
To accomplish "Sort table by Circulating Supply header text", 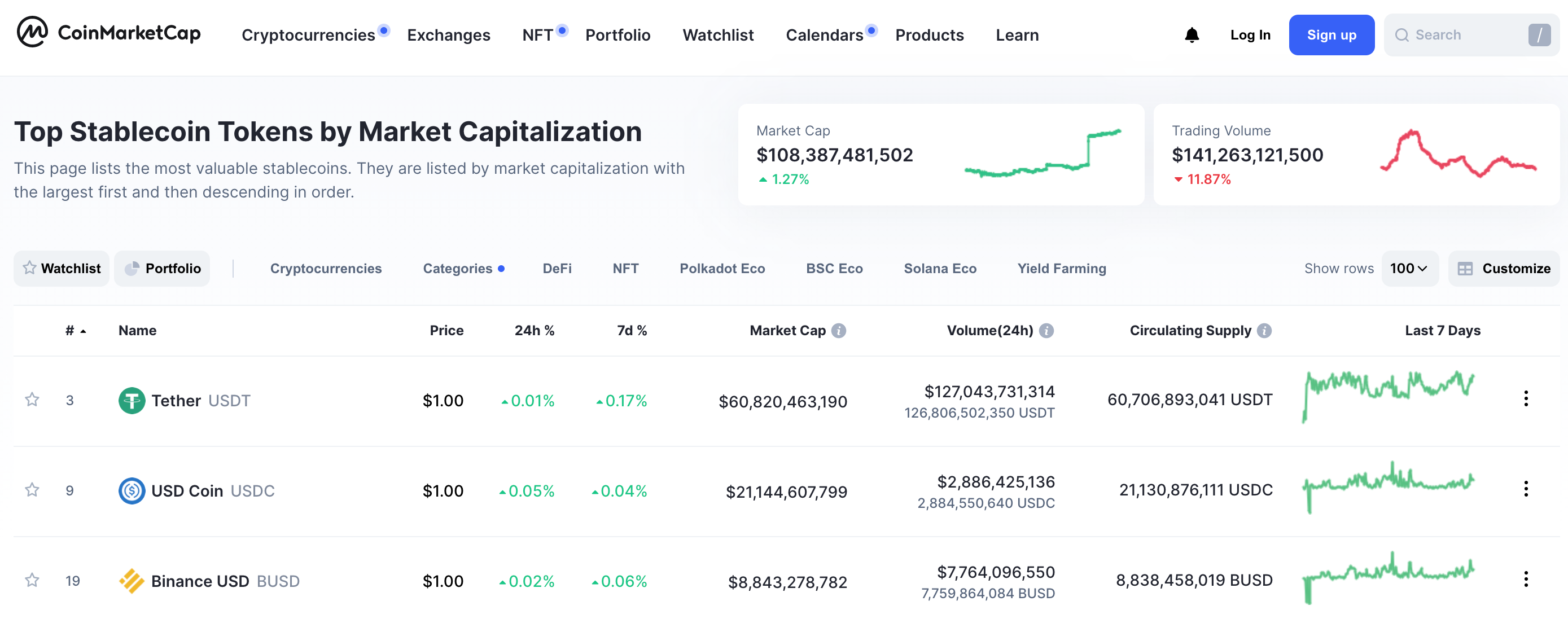I will tap(1190, 330).
